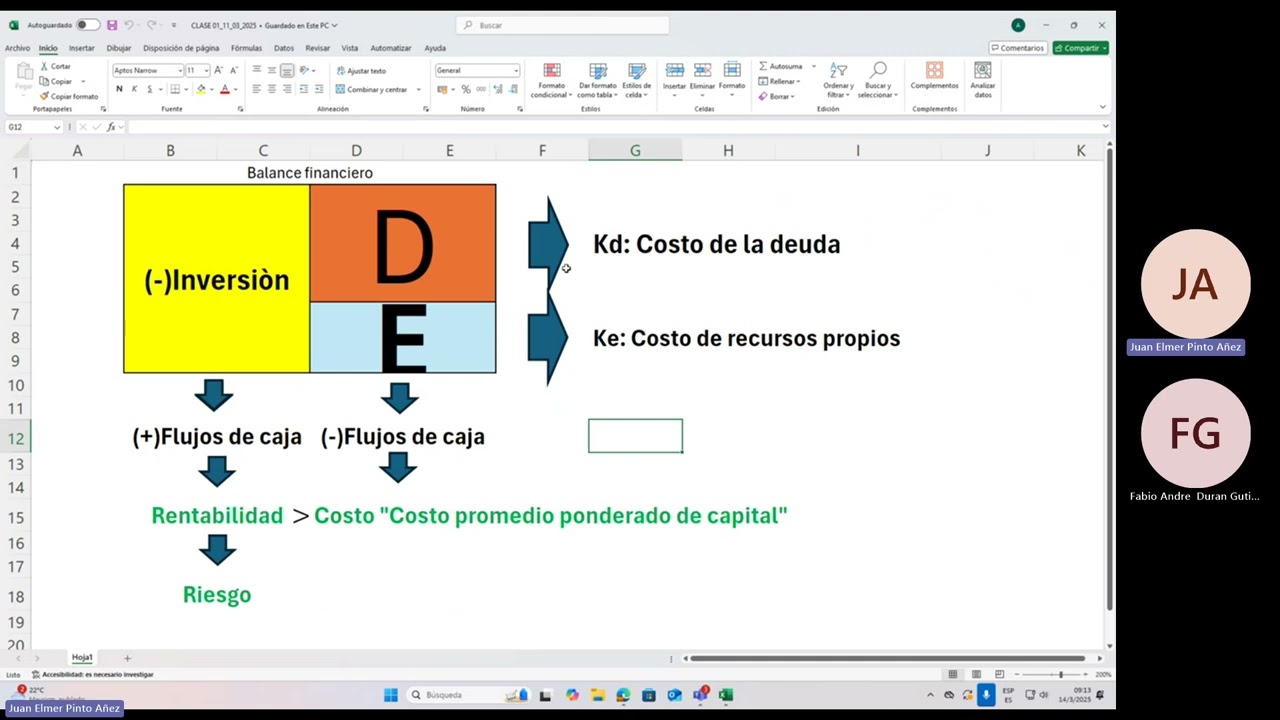The image size is (1280, 720).
Task: Switch to Disposición de página tab
Action: [x=181, y=48]
